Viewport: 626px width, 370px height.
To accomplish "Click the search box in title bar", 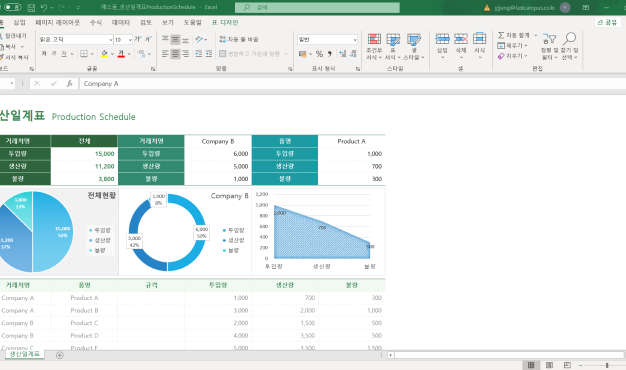I will click(317, 8).
